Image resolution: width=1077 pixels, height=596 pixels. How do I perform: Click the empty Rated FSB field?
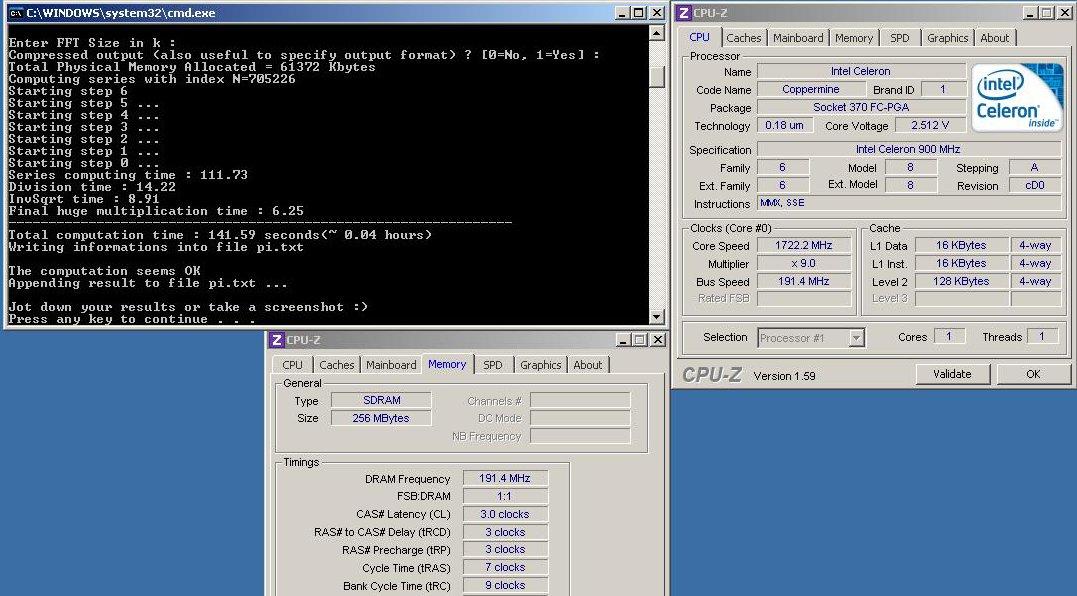[804, 299]
